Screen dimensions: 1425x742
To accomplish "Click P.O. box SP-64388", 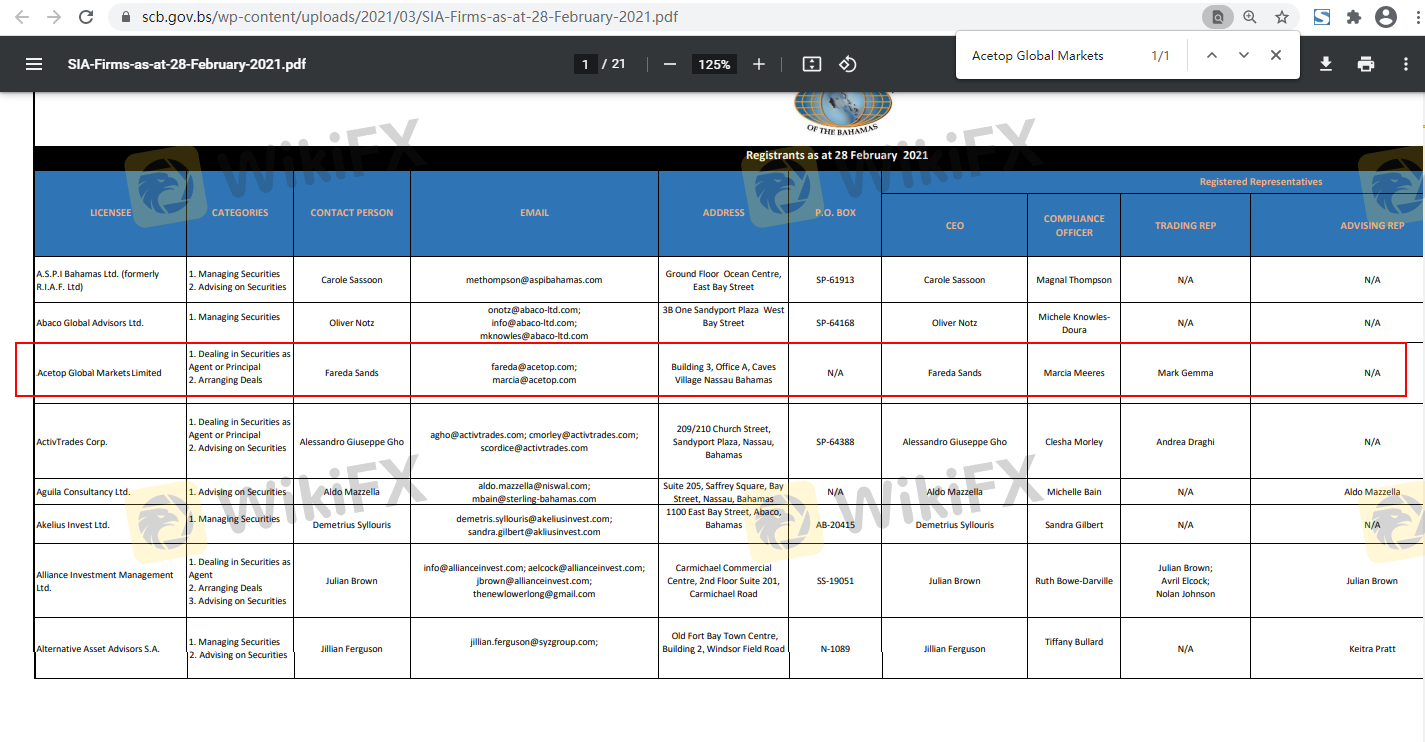I will [x=835, y=442].
